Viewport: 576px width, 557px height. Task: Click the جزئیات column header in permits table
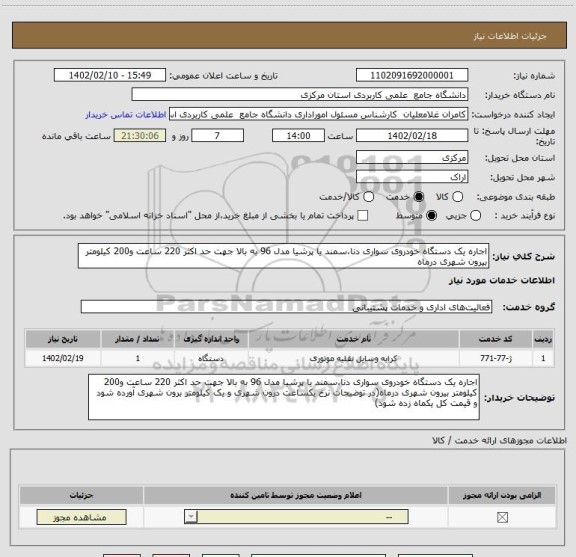pos(82,495)
